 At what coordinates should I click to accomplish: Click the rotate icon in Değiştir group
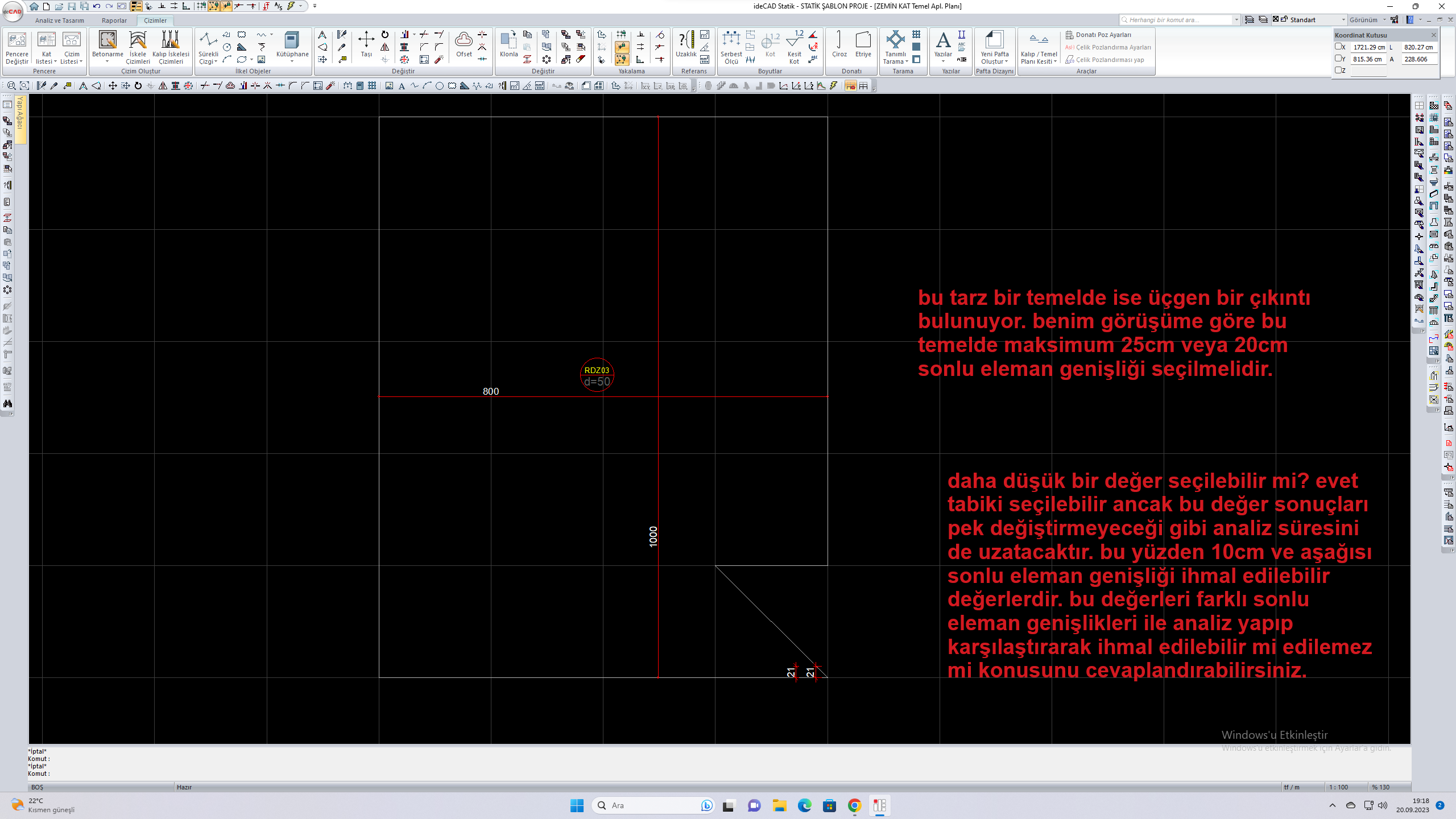click(x=385, y=35)
